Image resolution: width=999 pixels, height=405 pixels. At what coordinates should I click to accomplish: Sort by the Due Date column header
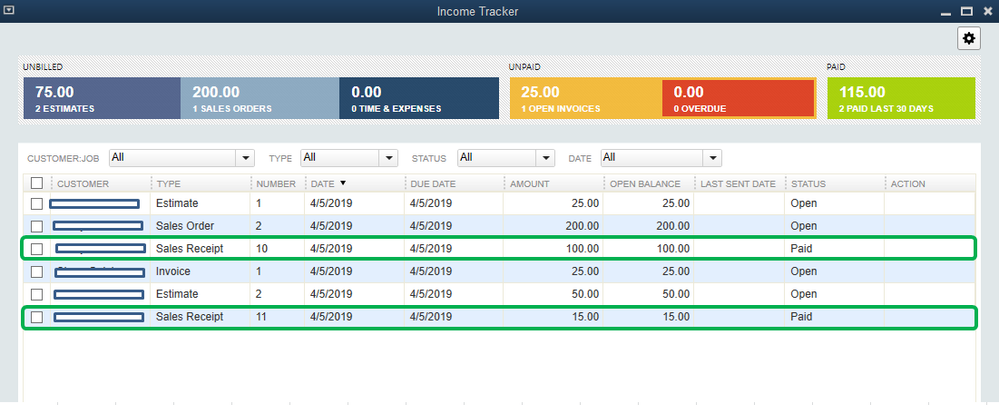[433, 184]
